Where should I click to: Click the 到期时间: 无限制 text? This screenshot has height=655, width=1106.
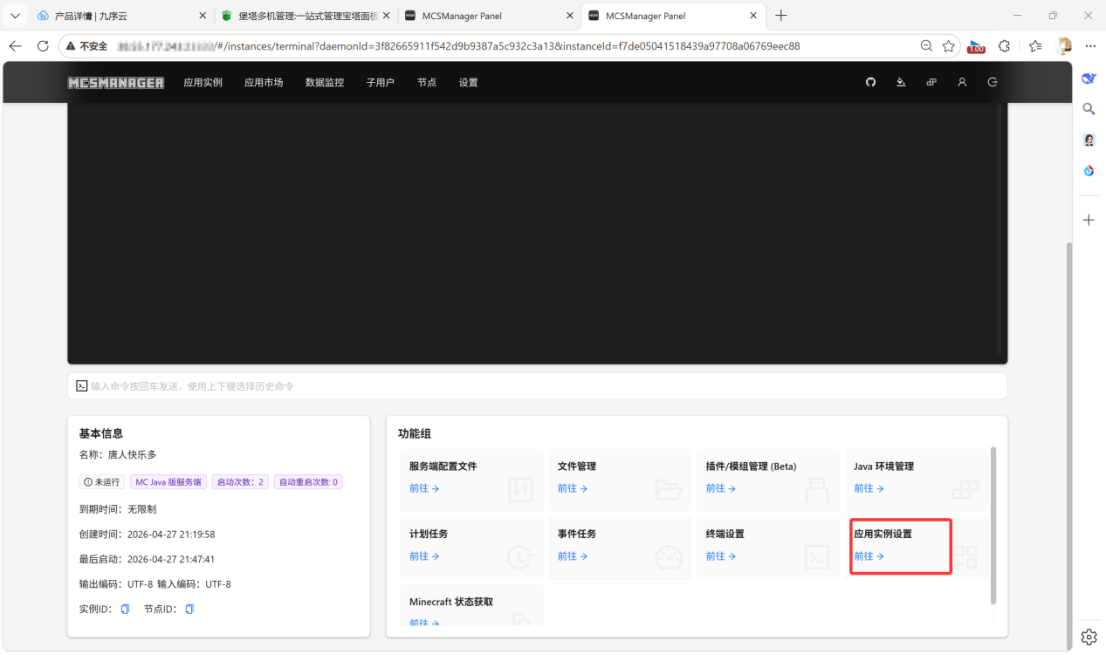(x=118, y=509)
